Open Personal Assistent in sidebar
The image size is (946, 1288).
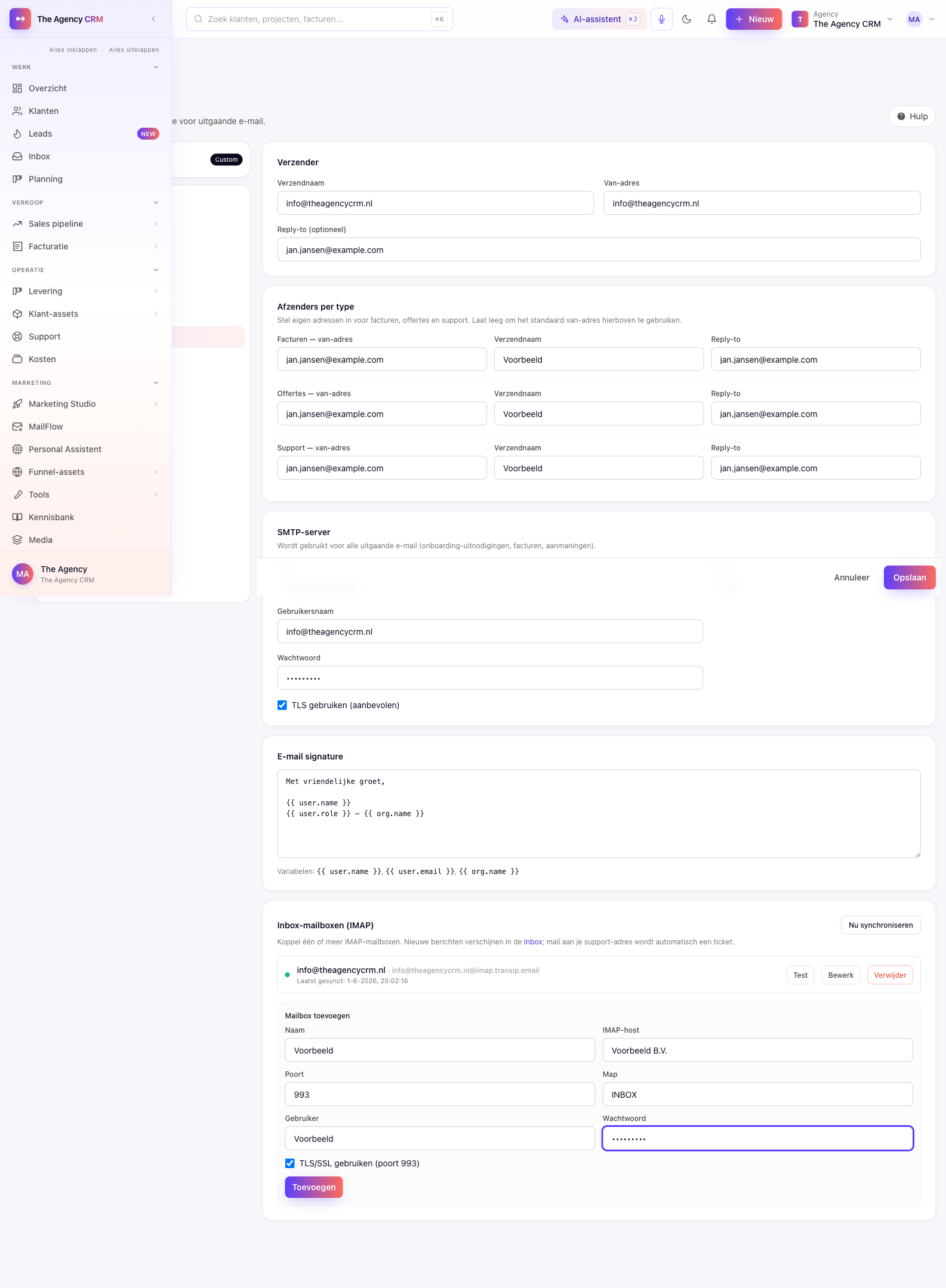tap(86, 449)
